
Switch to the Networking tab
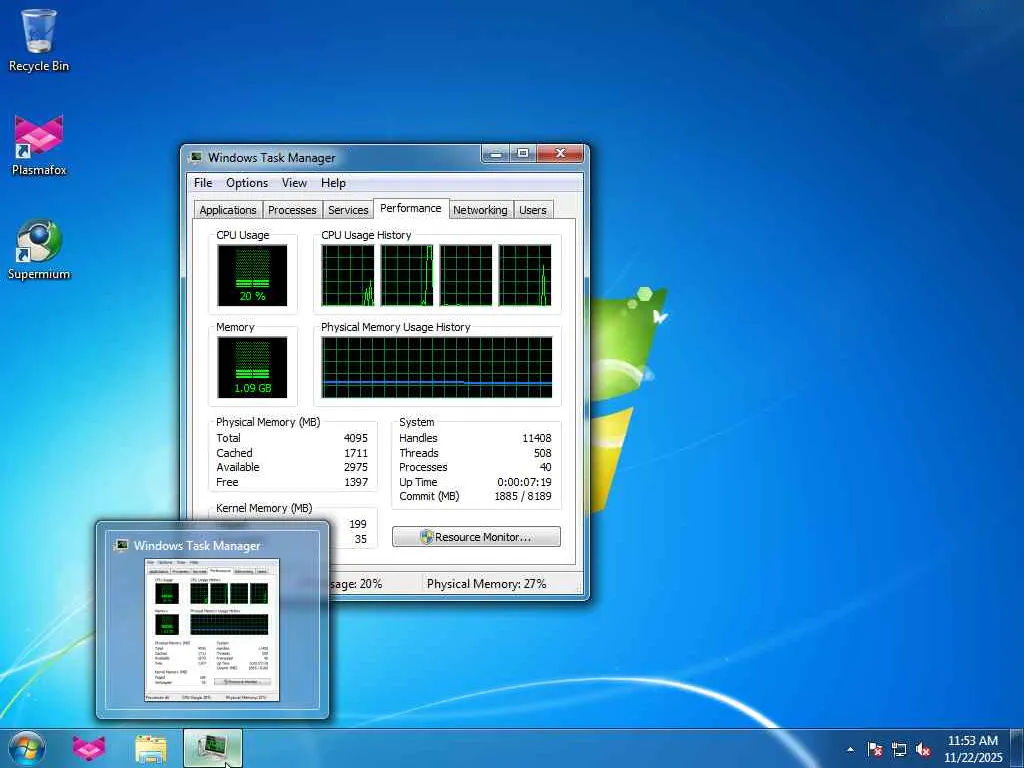pyautogui.click(x=480, y=210)
